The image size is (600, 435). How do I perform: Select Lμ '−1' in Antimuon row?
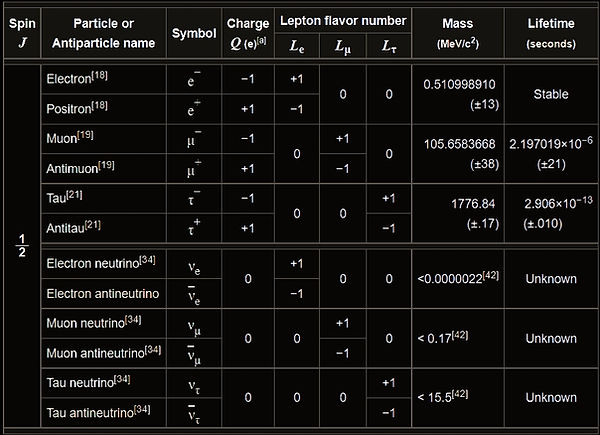(343, 169)
